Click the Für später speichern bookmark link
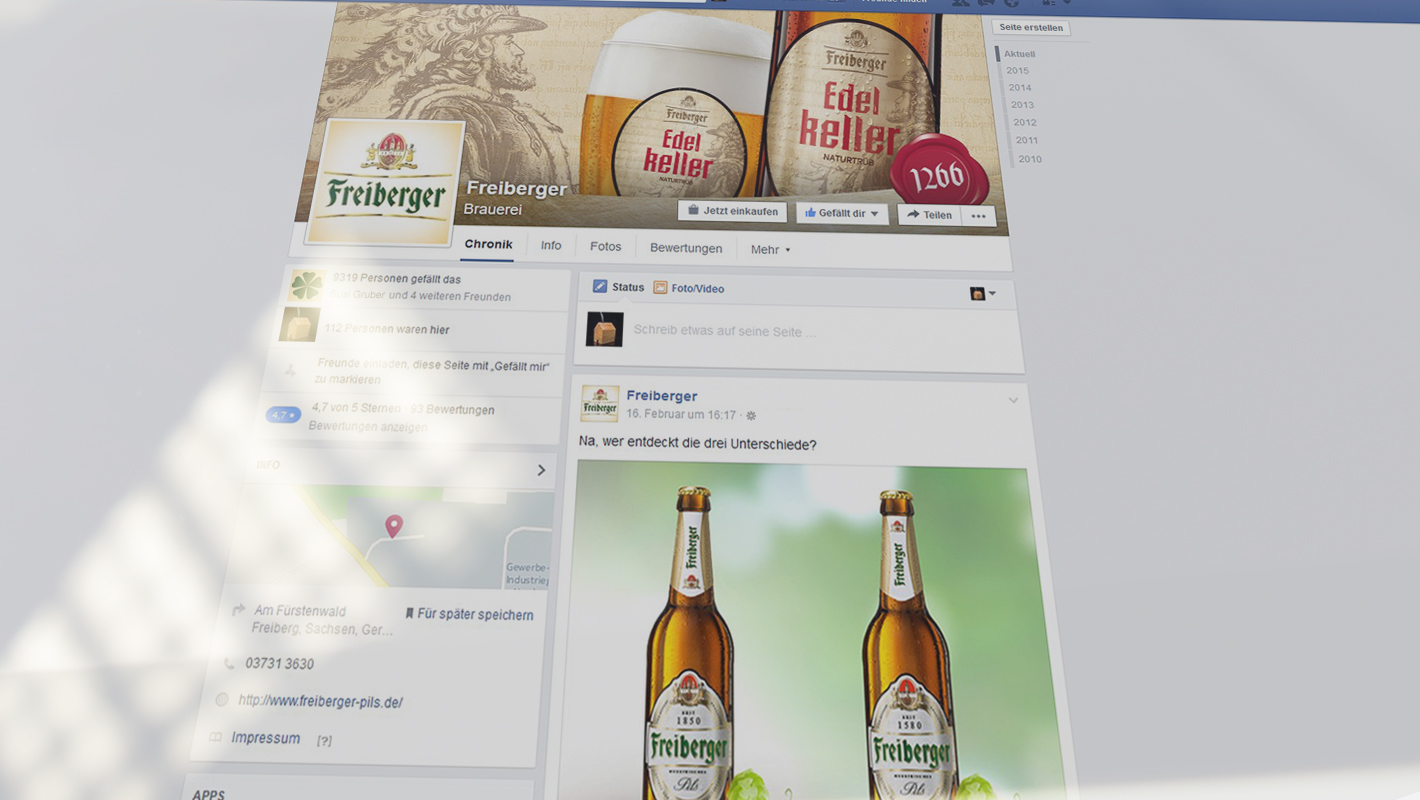 pyautogui.click(x=469, y=614)
